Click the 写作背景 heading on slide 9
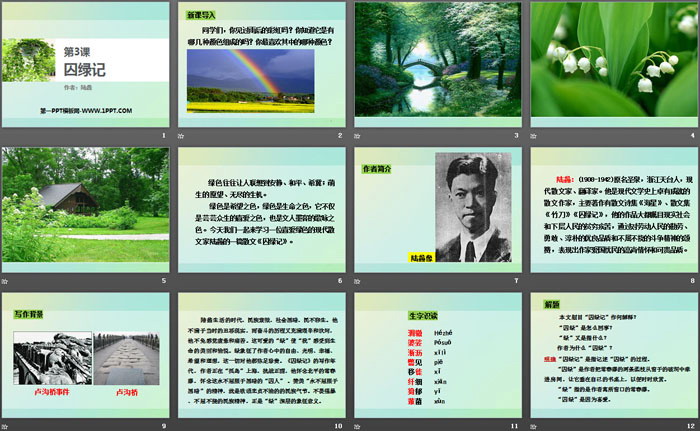Viewport: 700px width, 431px height. [29, 314]
